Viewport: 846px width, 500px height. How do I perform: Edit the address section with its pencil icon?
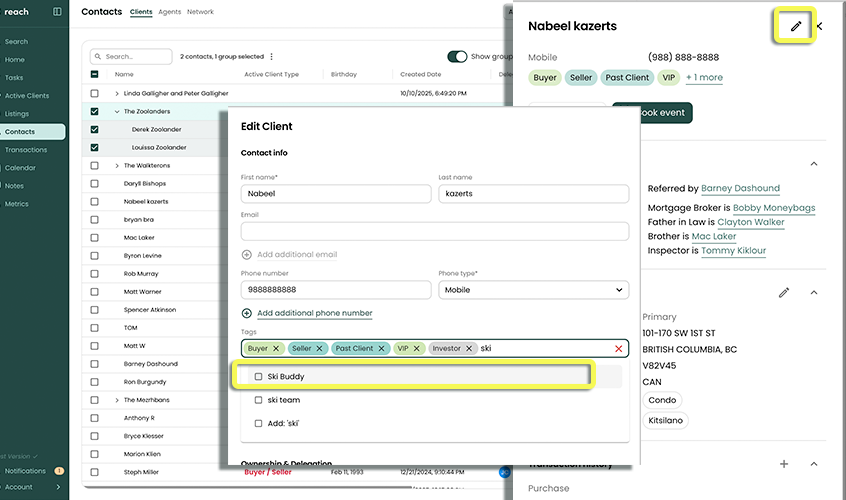click(x=784, y=292)
